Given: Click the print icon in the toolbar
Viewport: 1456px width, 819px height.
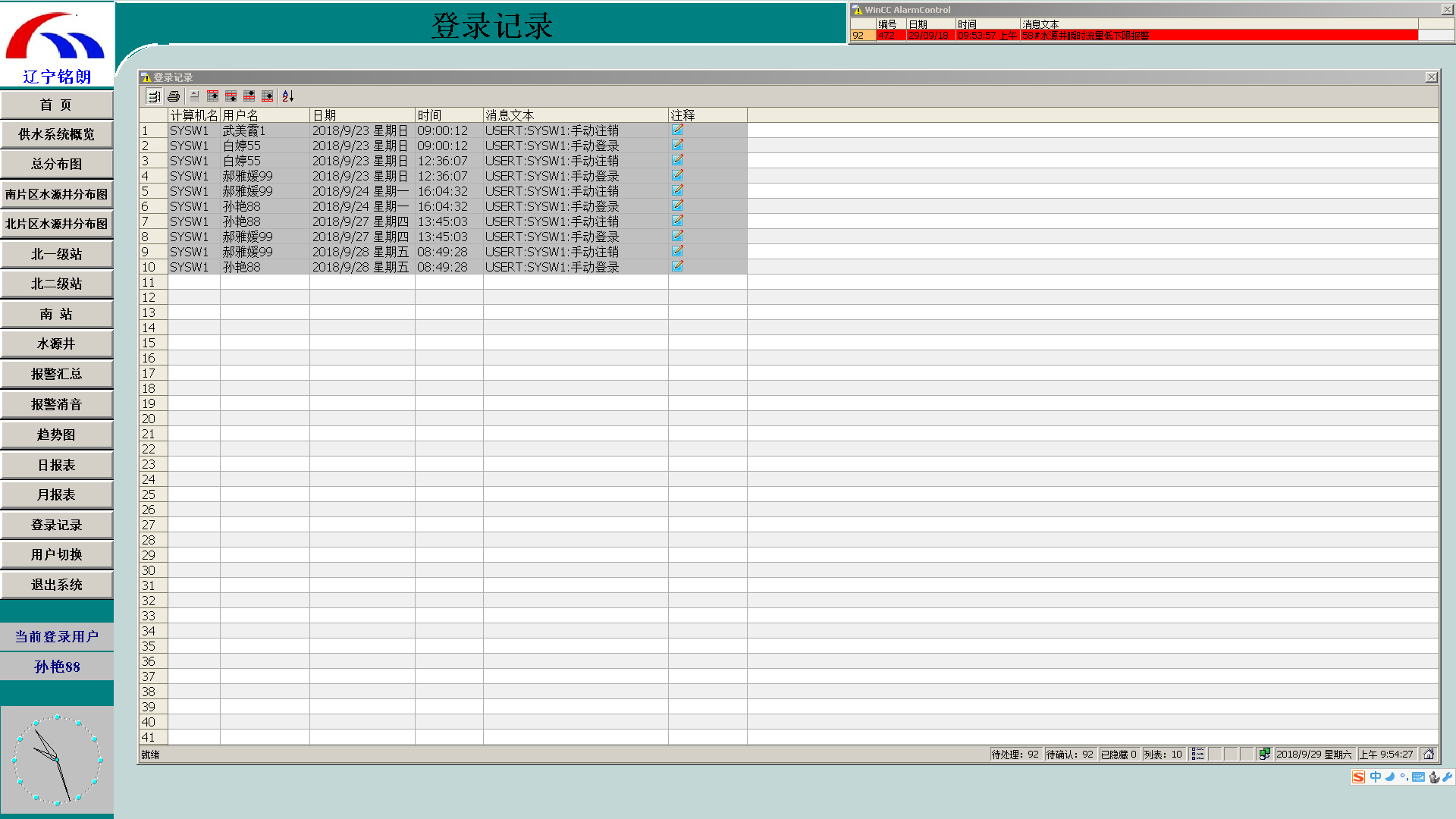Looking at the screenshot, I should (x=174, y=96).
